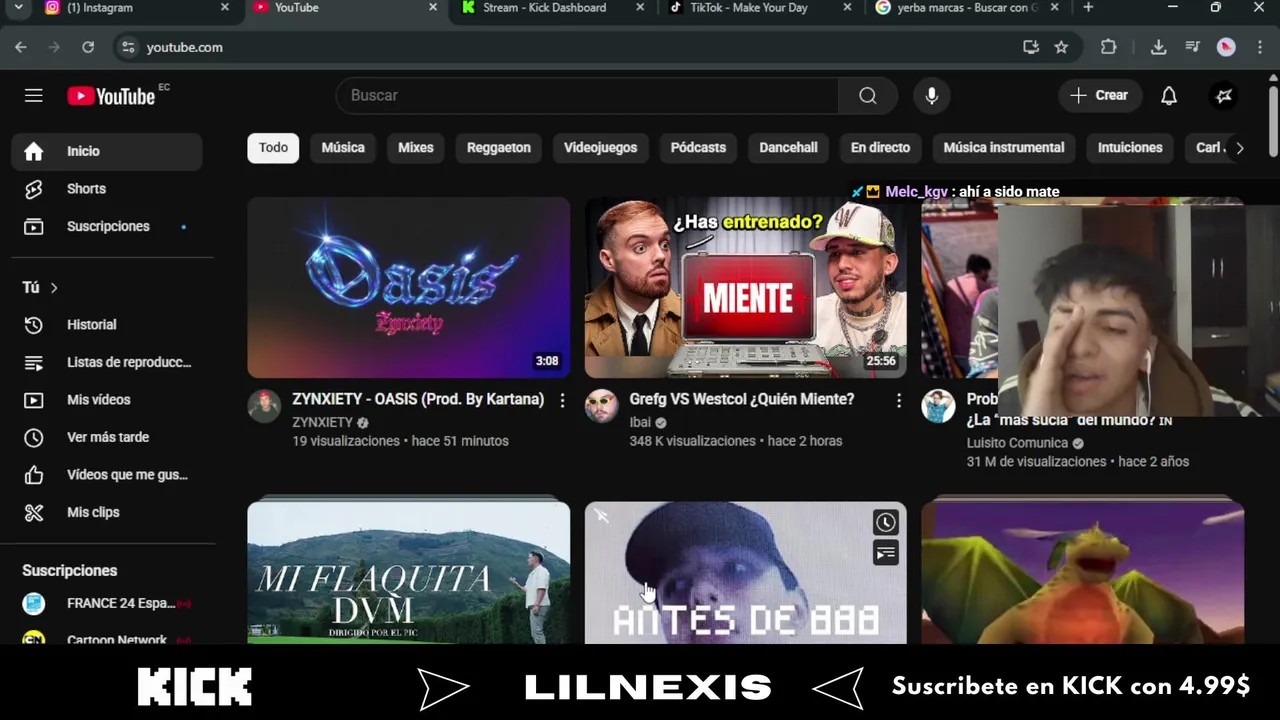Select the Videojuegos filter chip
Image resolution: width=1280 pixels, height=720 pixels.
[x=600, y=147]
